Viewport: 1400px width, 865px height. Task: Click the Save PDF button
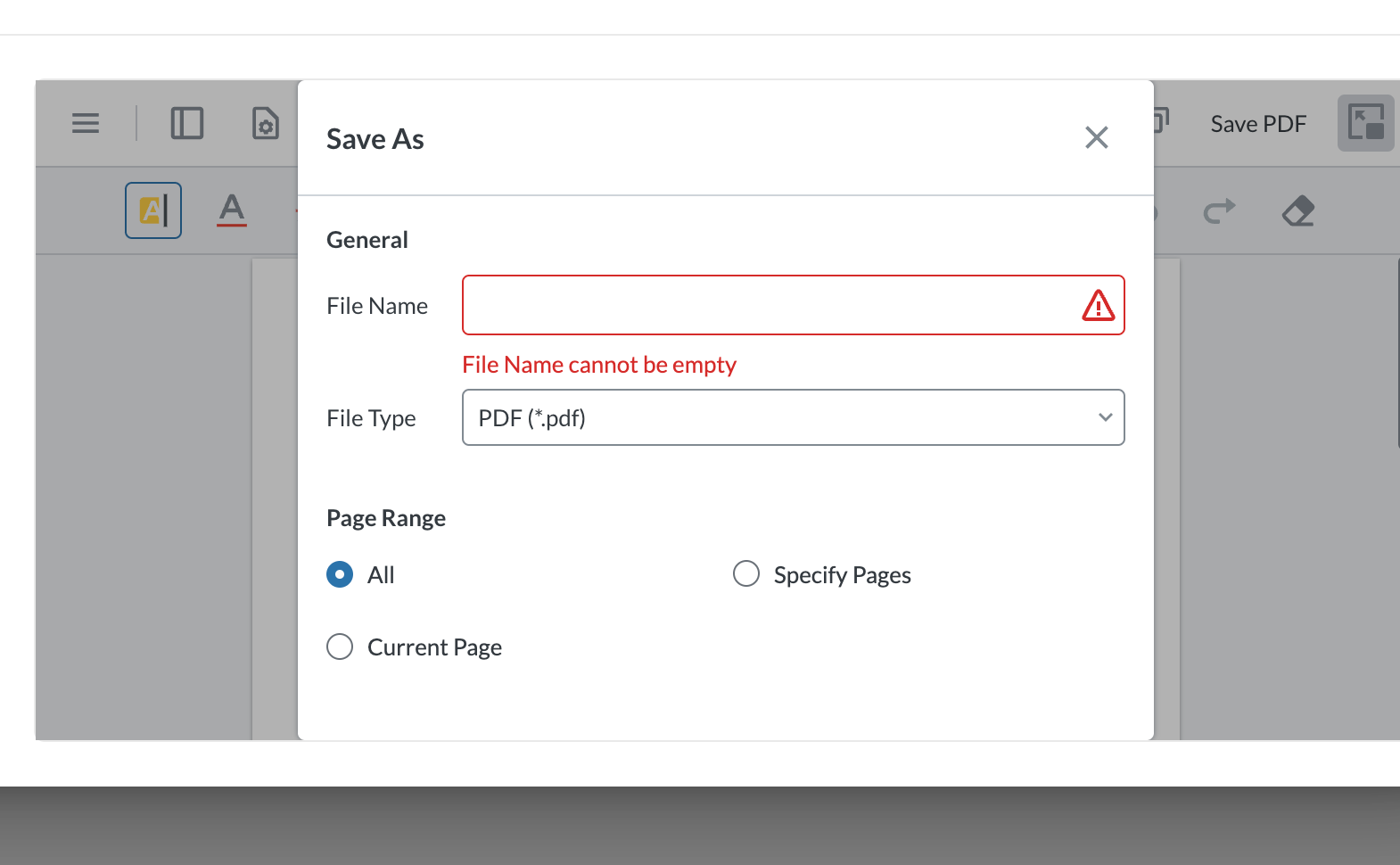(1258, 124)
